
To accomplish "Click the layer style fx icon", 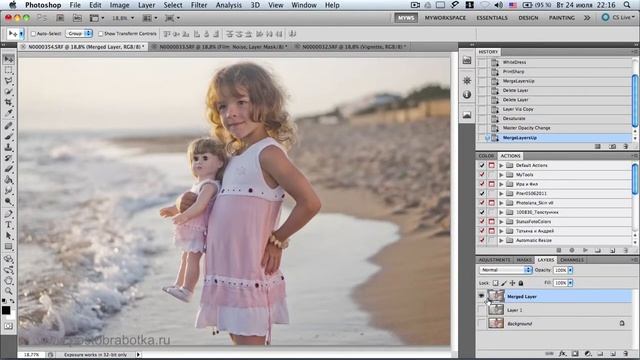I will [562, 353].
